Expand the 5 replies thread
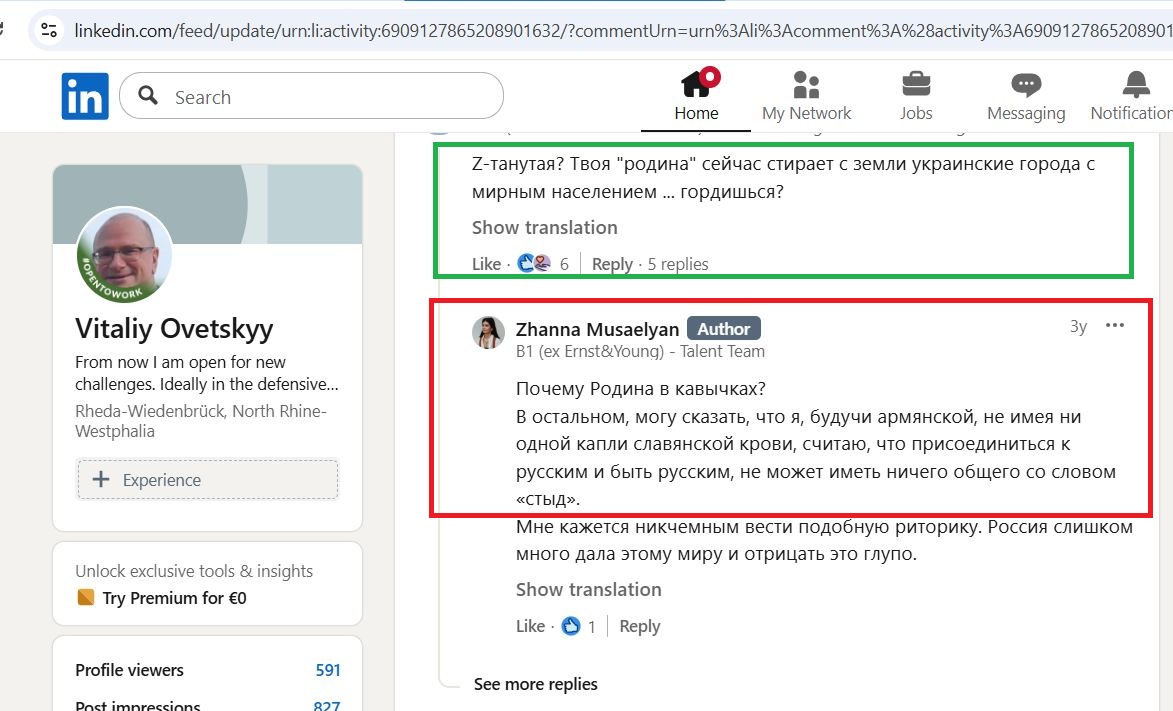The height and width of the screenshot is (711, 1173). [680, 264]
